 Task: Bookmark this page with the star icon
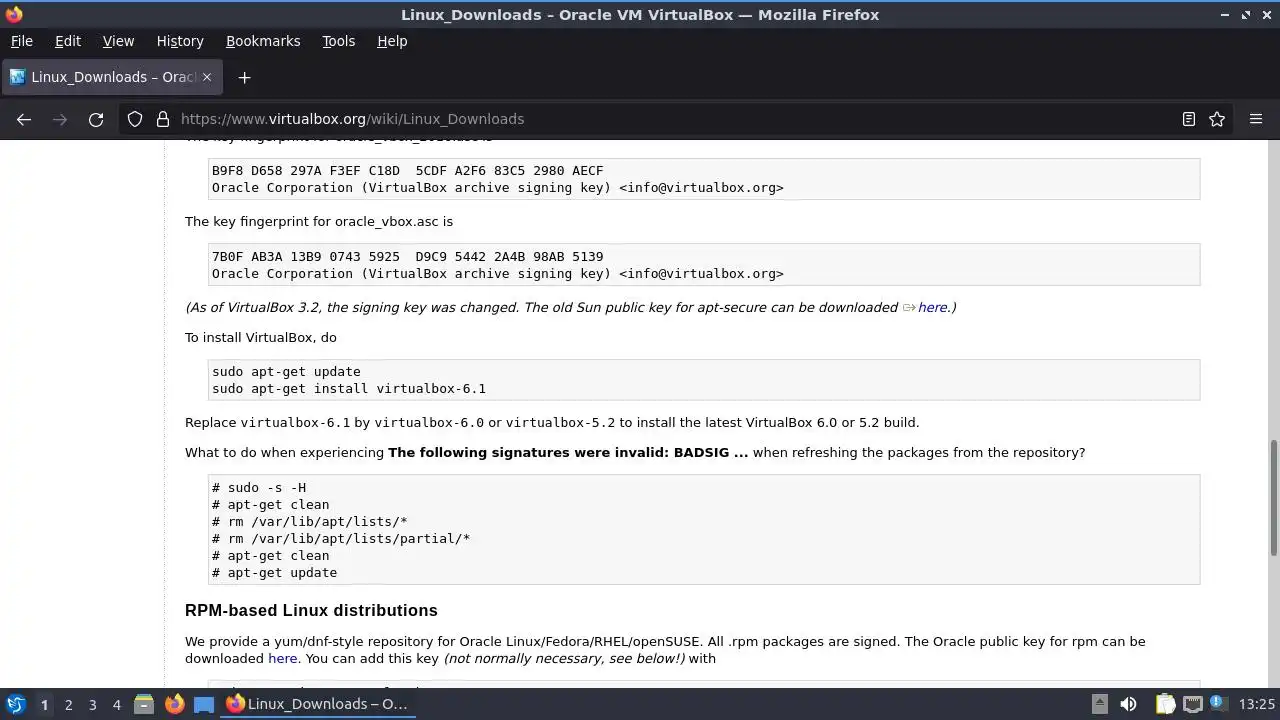click(1217, 119)
